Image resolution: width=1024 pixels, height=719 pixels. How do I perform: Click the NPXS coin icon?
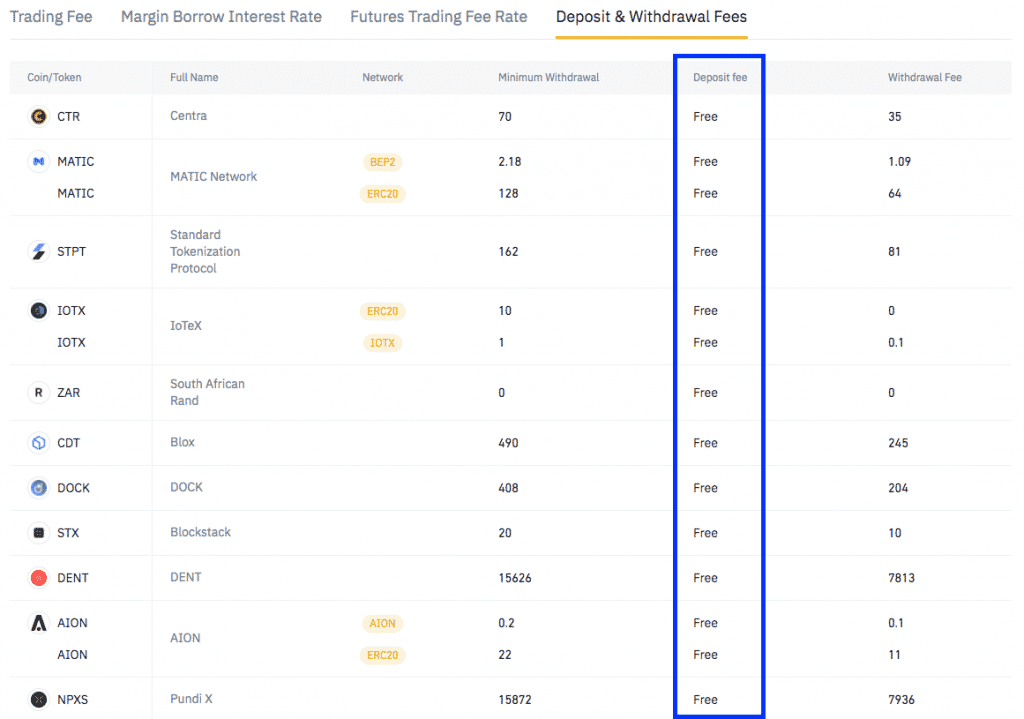tap(39, 699)
